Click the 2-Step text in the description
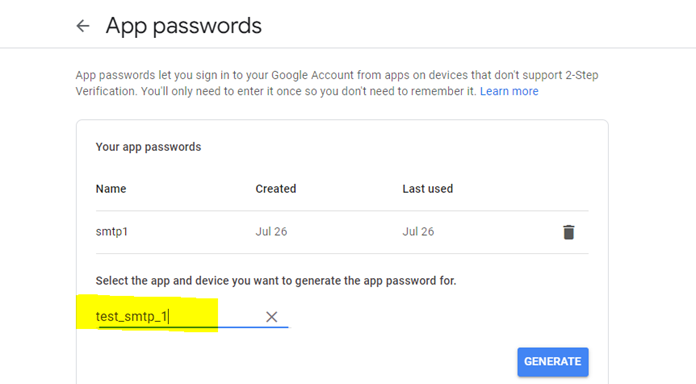The height and width of the screenshot is (384, 696). (582, 75)
